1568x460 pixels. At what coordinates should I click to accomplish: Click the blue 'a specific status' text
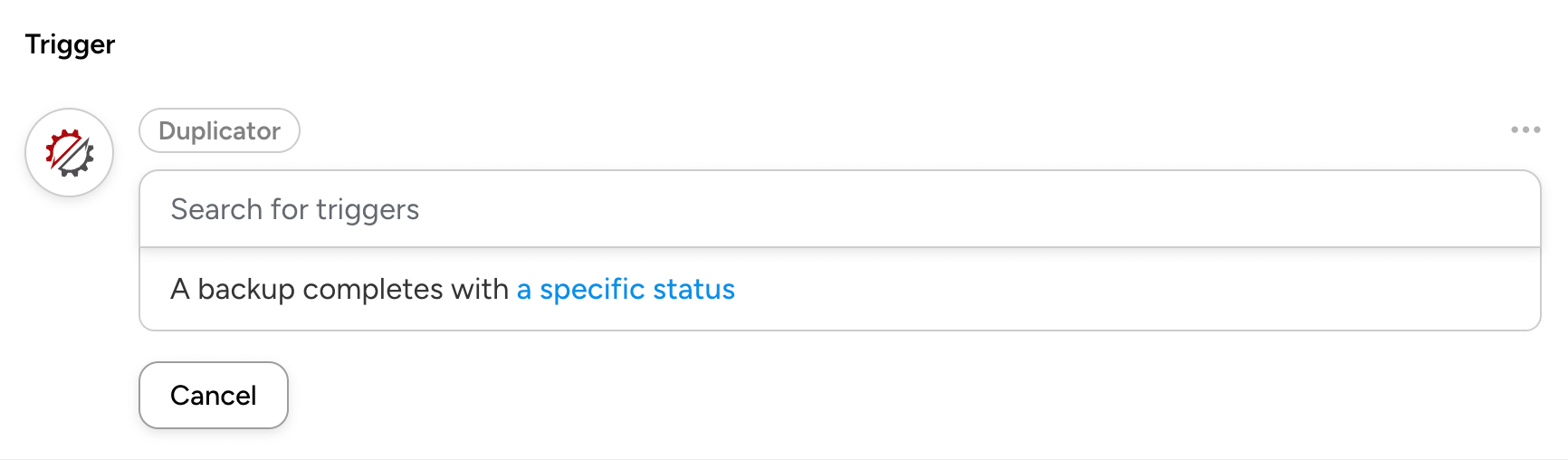[x=626, y=290]
